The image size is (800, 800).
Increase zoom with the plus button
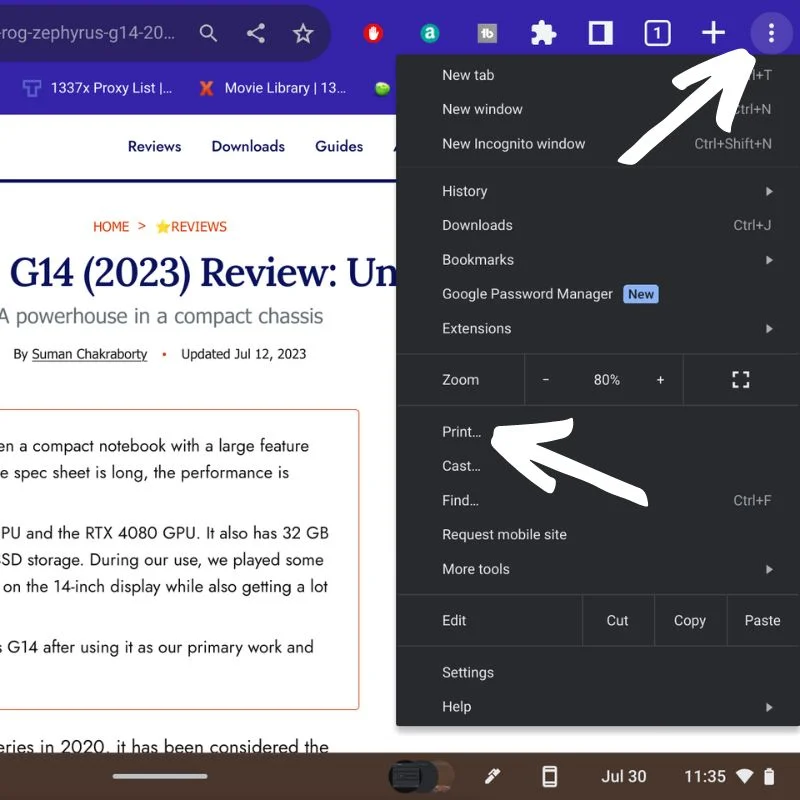pyautogui.click(x=660, y=380)
